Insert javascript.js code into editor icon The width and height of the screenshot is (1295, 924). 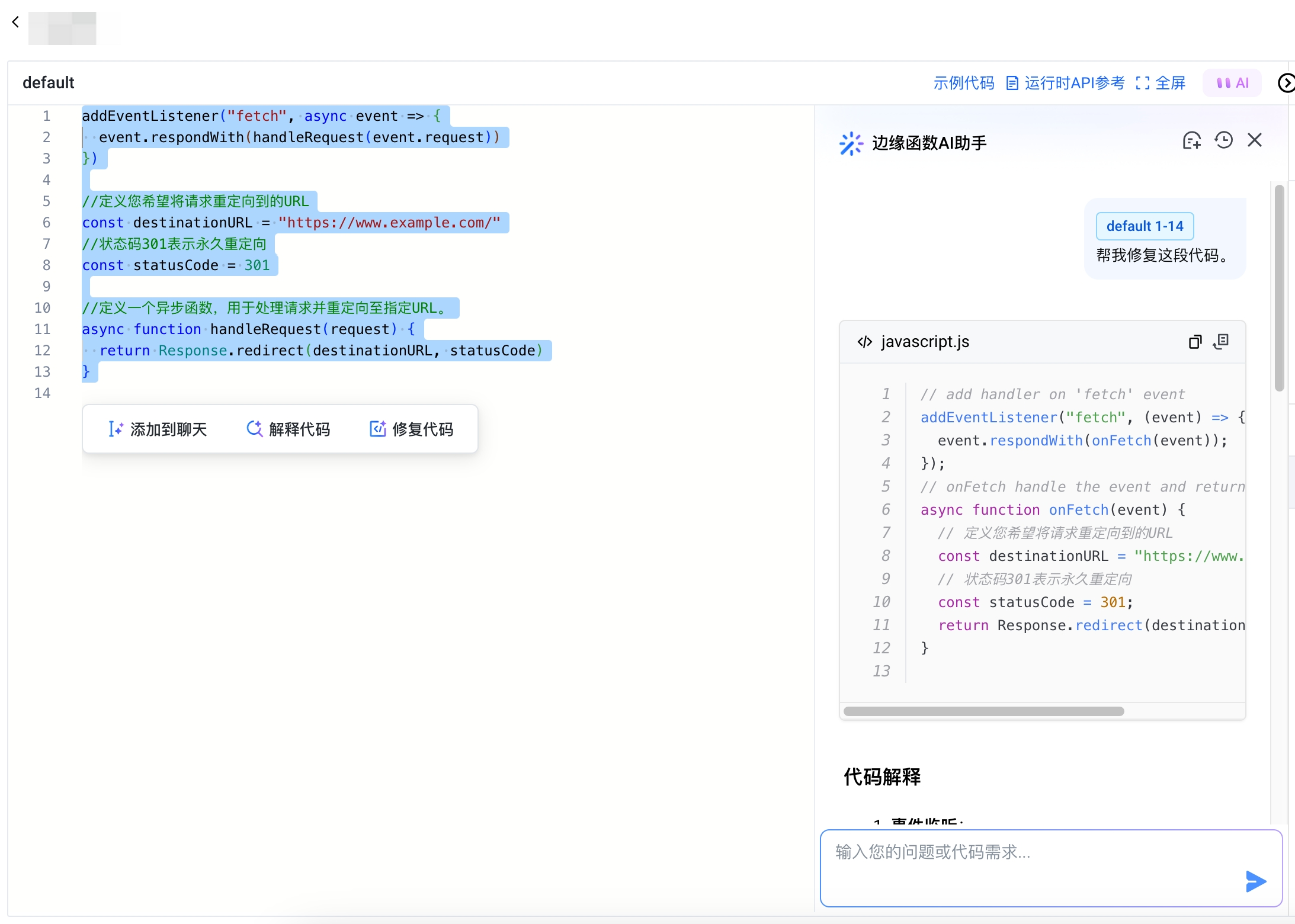click(1221, 342)
